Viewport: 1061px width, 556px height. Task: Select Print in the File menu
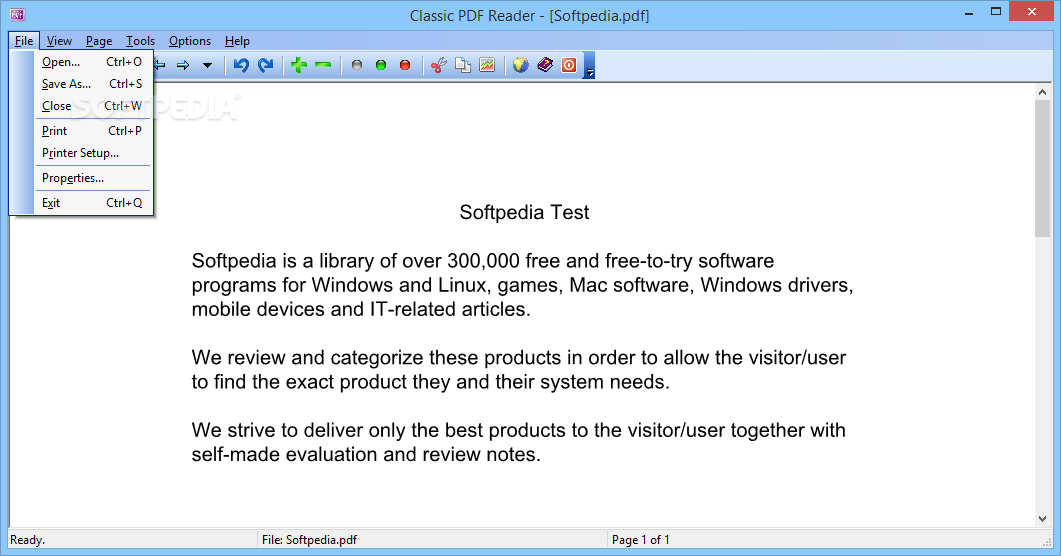tap(93, 131)
